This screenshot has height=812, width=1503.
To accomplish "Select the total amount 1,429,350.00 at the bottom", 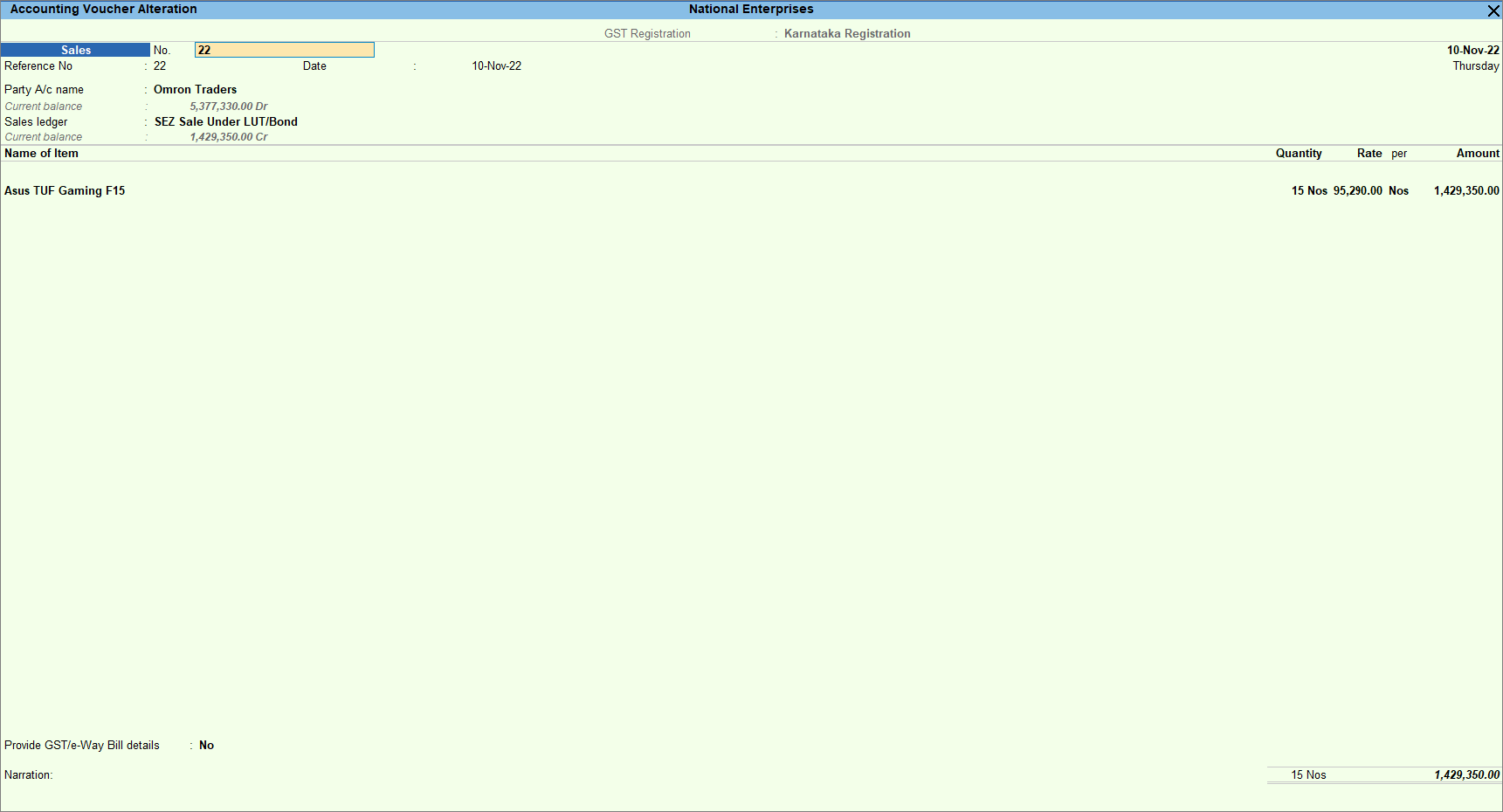I will coord(1466,775).
